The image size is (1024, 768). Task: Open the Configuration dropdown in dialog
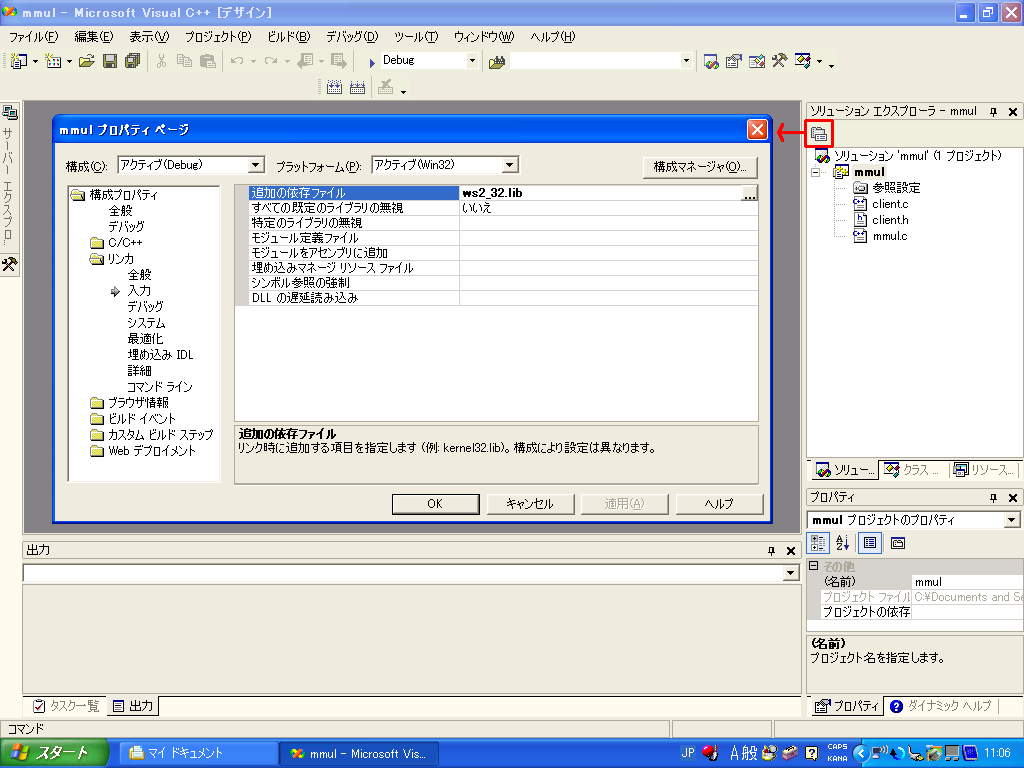[x=257, y=165]
